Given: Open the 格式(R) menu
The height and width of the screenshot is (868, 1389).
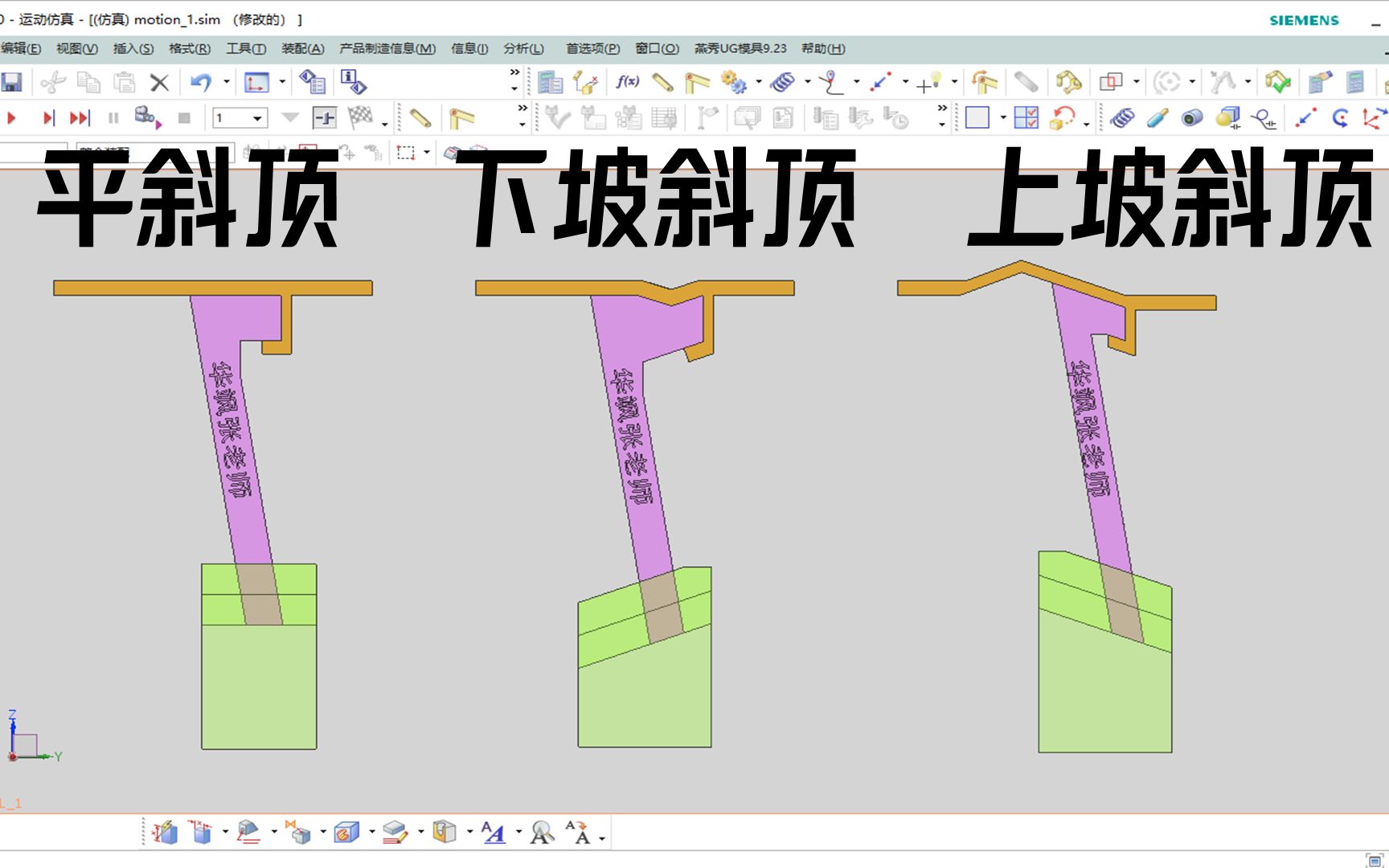Looking at the screenshot, I should 190,48.
